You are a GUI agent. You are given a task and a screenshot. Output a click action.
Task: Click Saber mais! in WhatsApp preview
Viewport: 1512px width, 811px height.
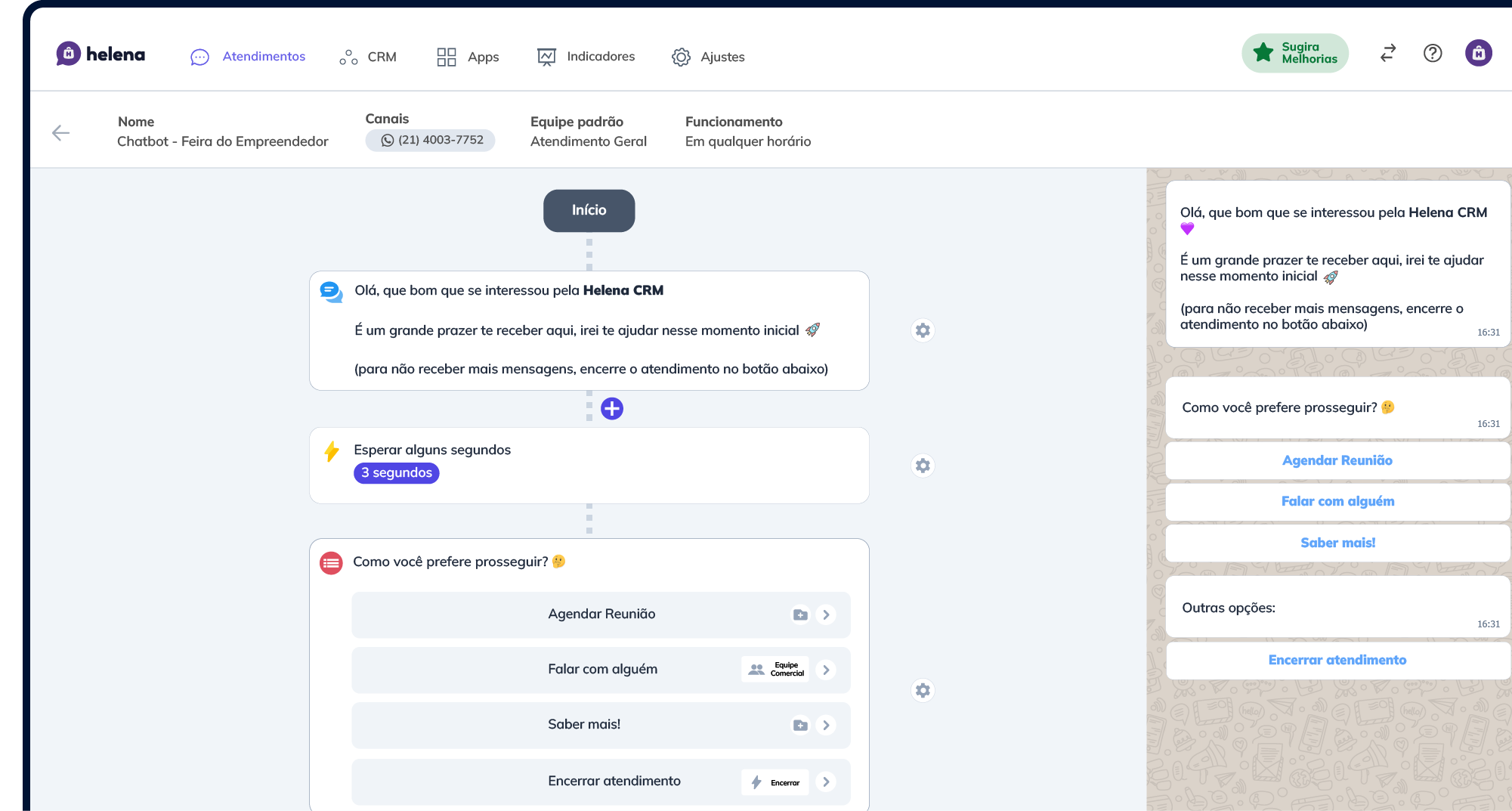coord(1337,543)
